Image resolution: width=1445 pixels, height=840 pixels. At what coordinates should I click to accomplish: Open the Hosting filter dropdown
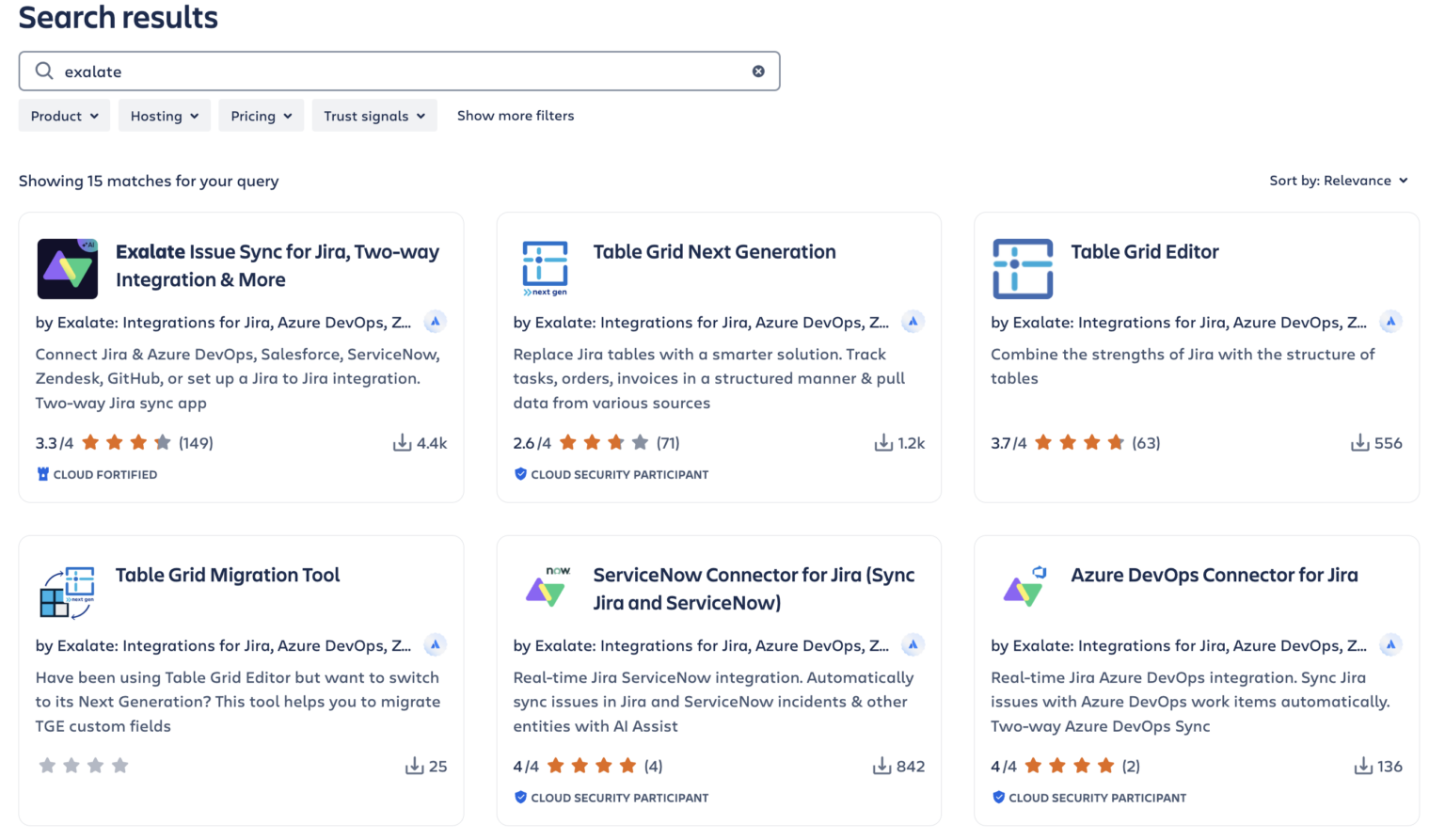[x=165, y=116]
